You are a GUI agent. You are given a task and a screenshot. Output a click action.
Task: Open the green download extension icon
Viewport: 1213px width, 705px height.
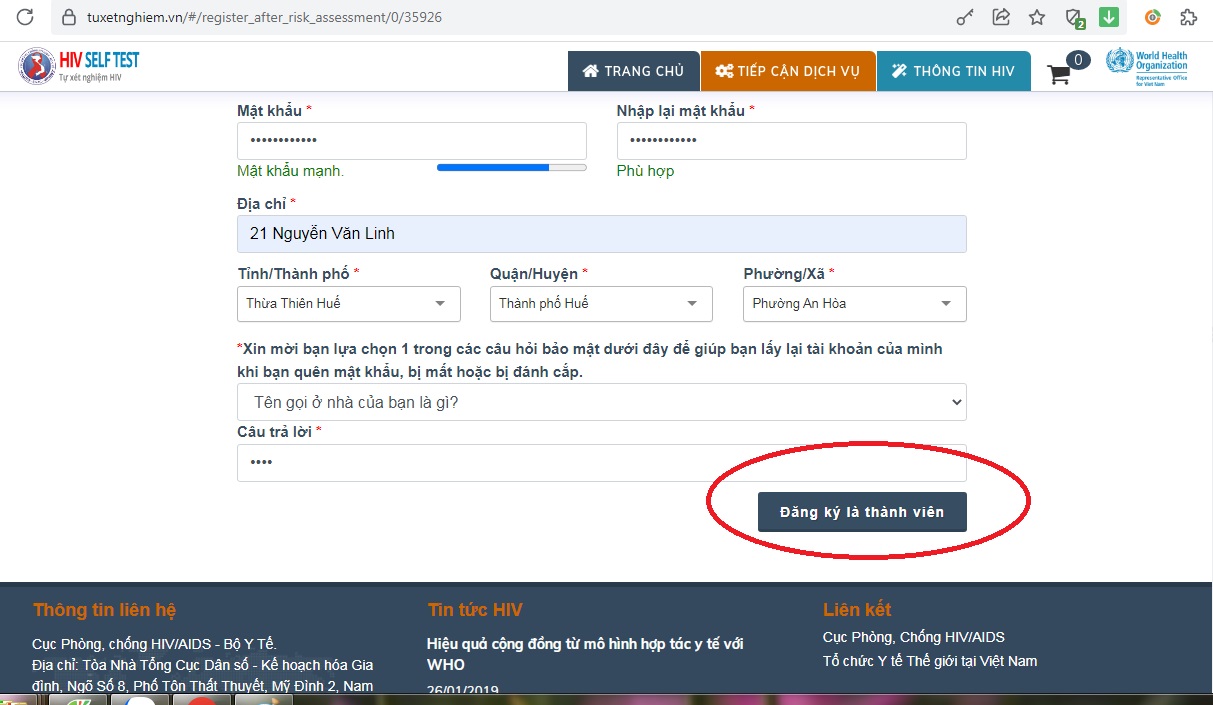pos(1108,17)
